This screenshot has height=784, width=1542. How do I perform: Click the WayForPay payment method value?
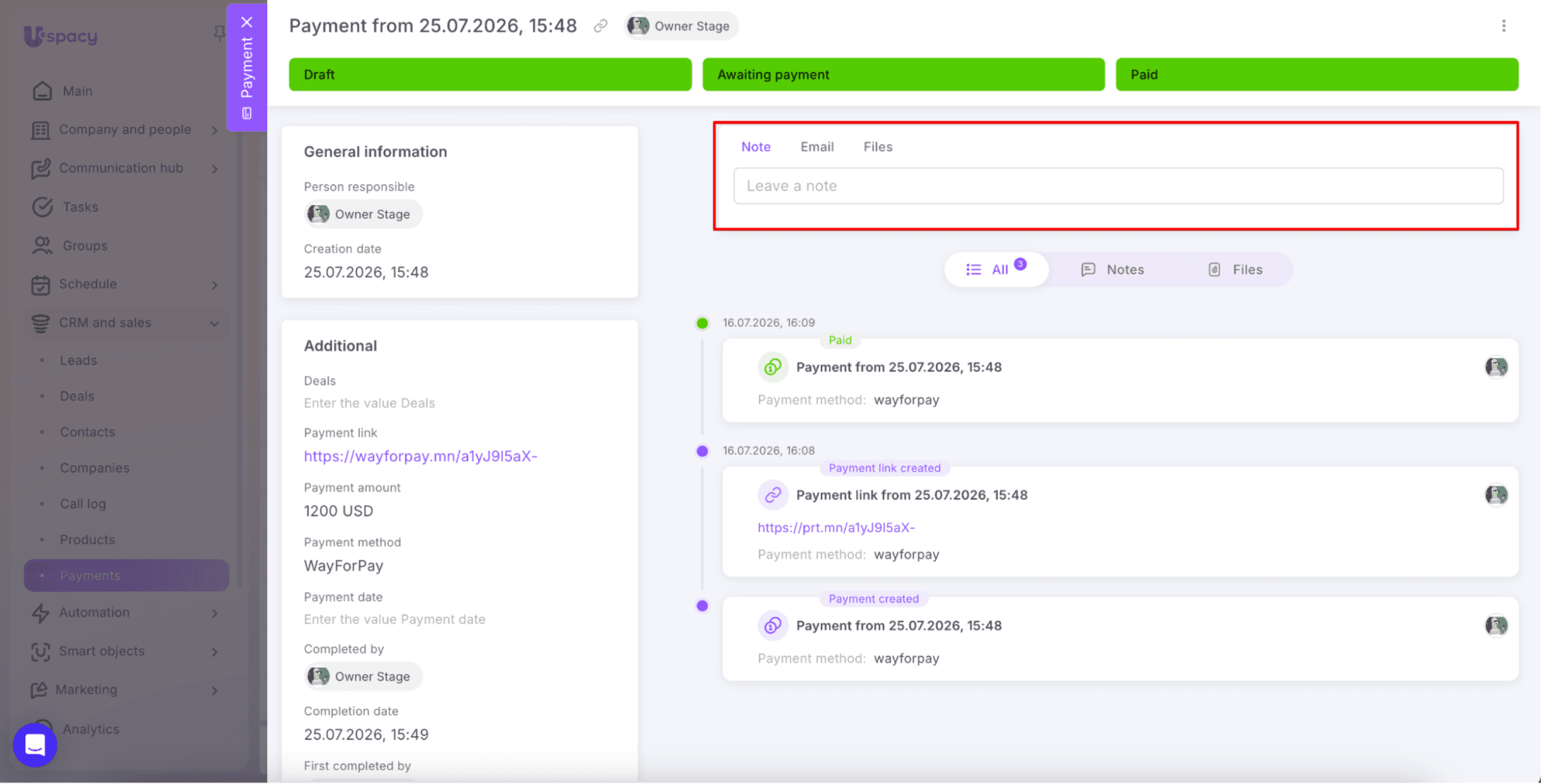pyautogui.click(x=344, y=566)
